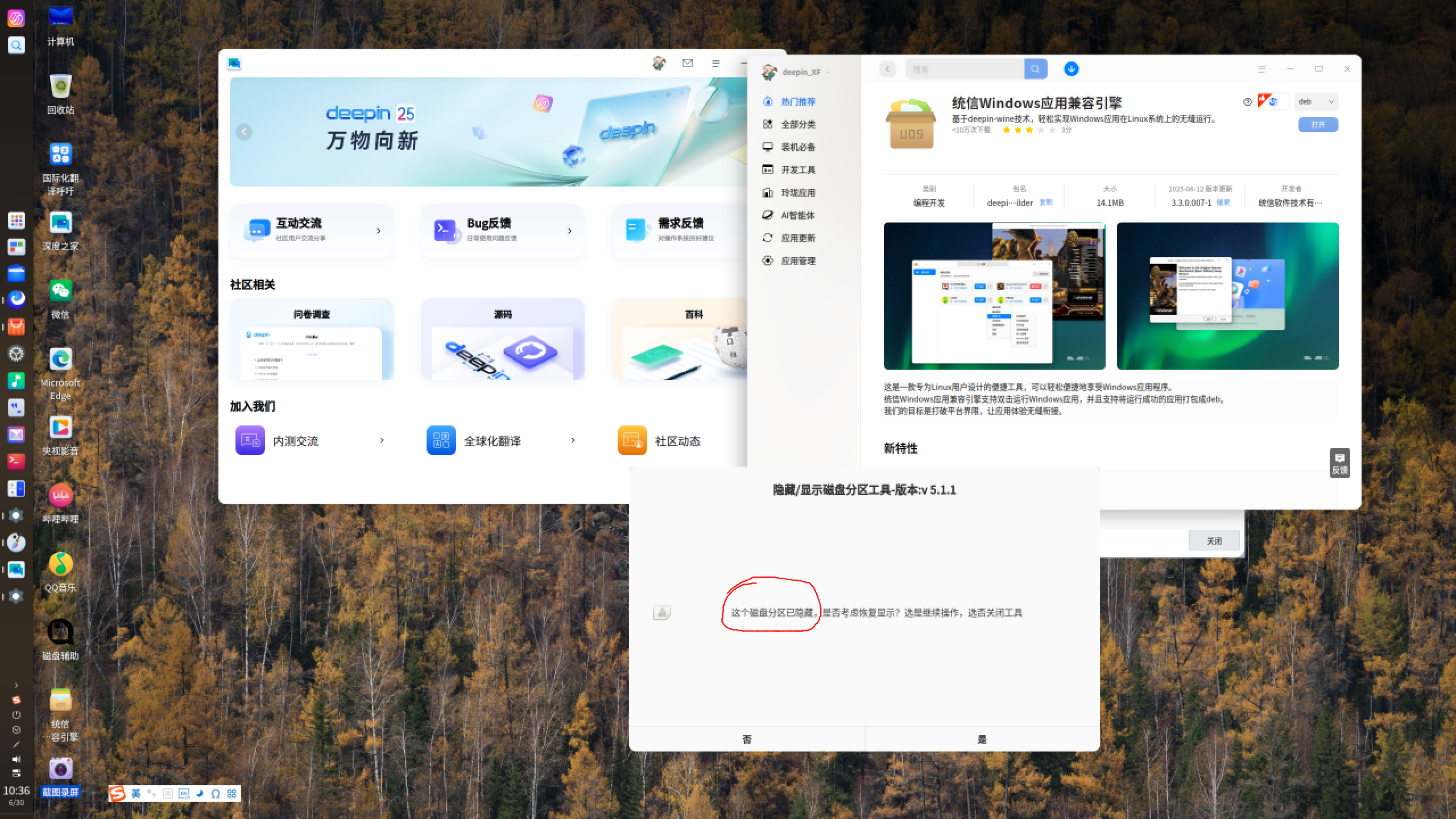The width and height of the screenshot is (1456, 819).
Task: Open the 源码 community card
Action: point(503,339)
